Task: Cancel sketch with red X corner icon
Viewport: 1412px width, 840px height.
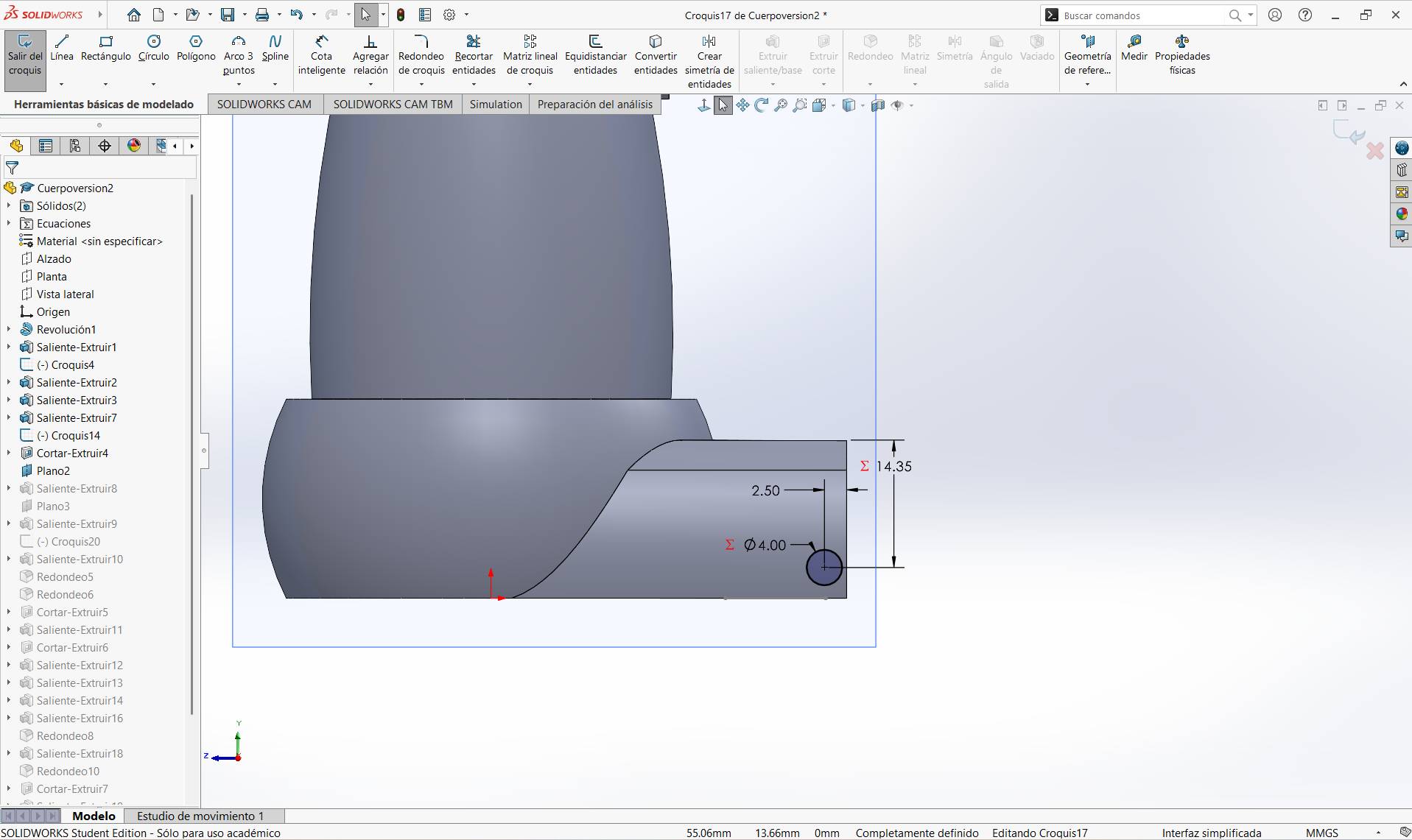Action: click(x=1374, y=151)
